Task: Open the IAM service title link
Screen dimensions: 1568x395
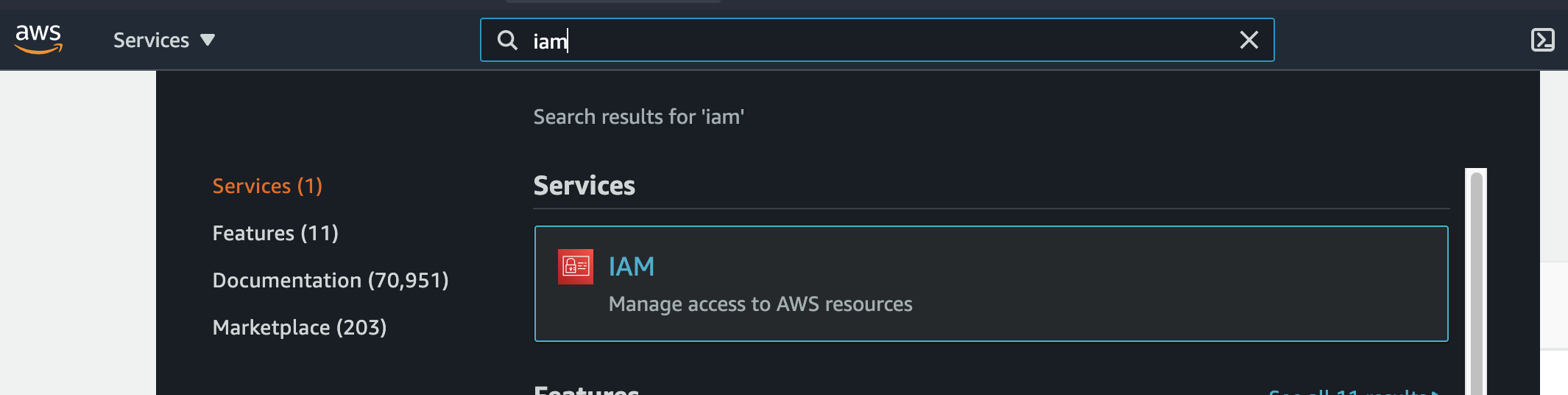Action: pyautogui.click(x=632, y=266)
